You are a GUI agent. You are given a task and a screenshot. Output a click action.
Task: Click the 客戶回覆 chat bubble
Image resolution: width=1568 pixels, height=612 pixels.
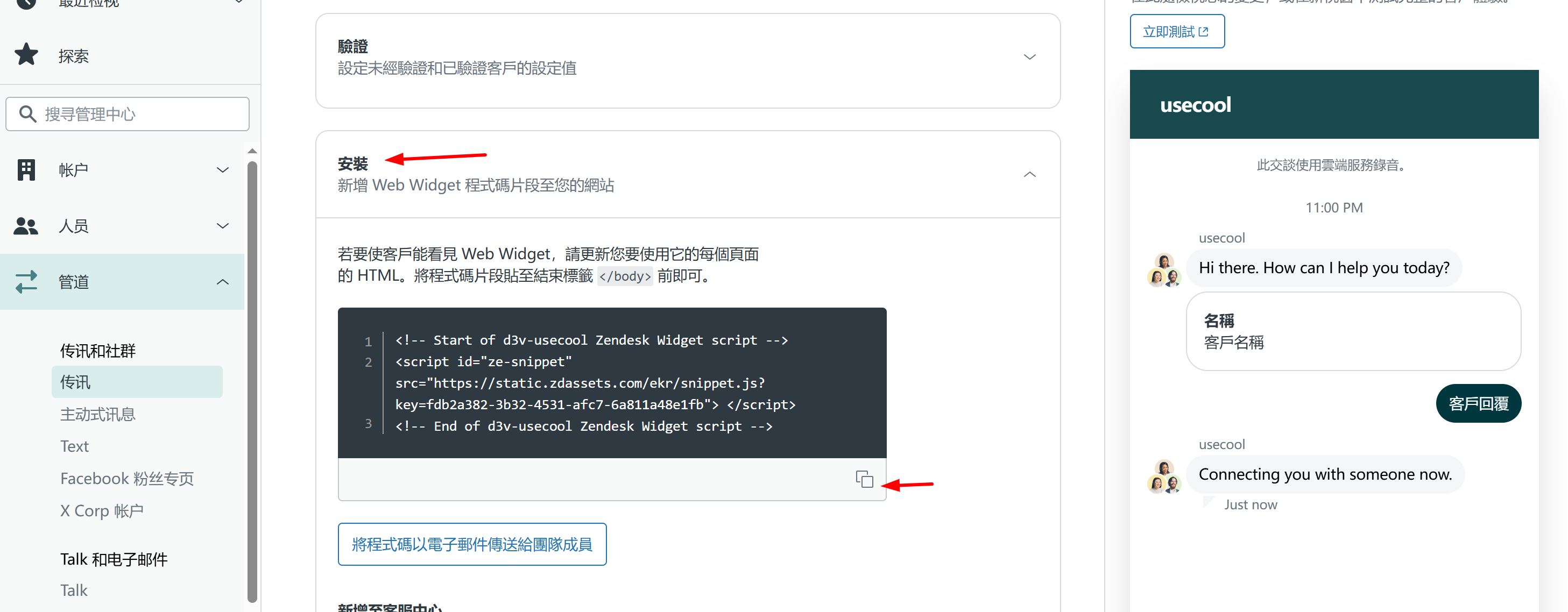1478,403
